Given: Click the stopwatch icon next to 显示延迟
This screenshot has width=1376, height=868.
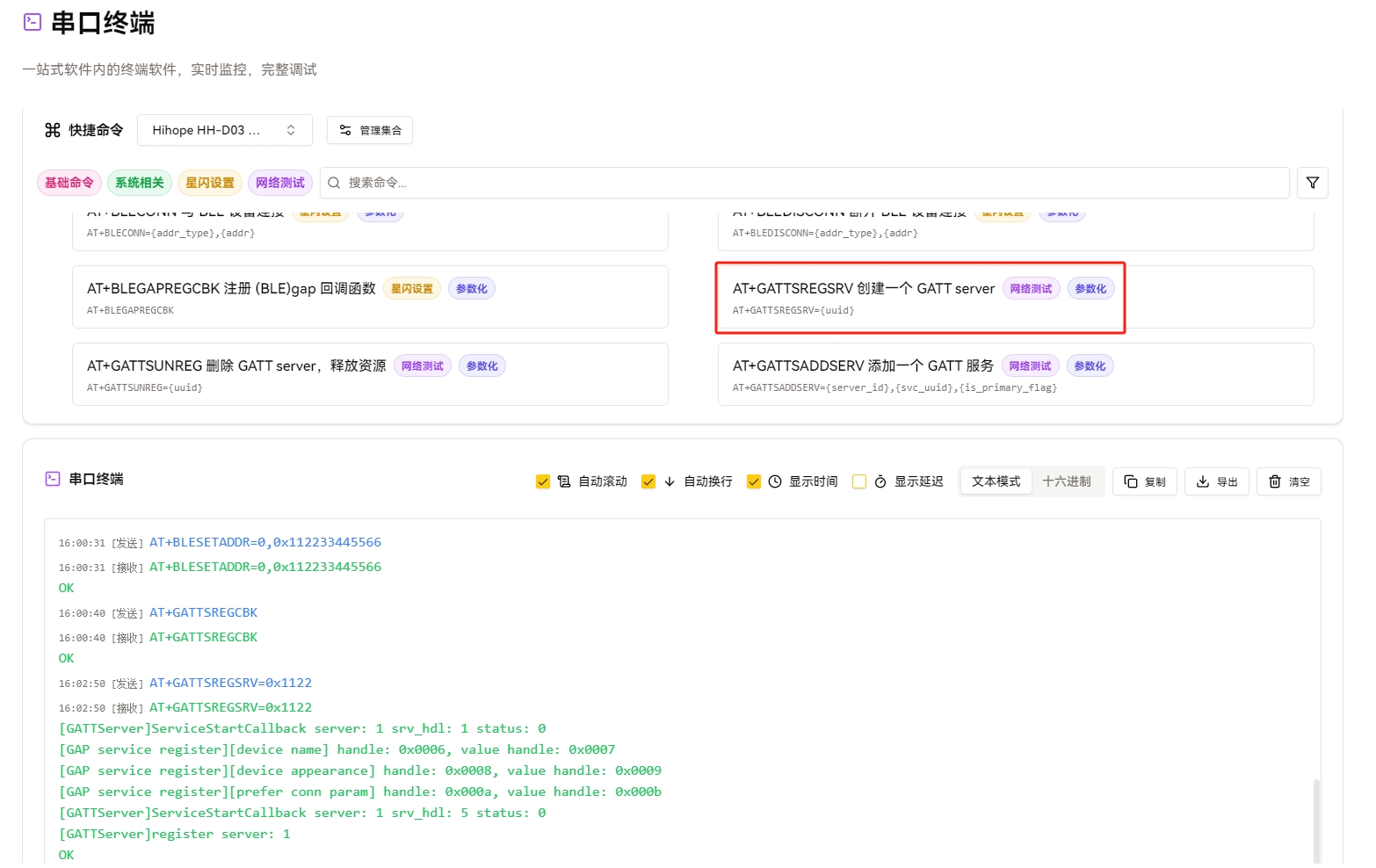Looking at the screenshot, I should [x=880, y=481].
